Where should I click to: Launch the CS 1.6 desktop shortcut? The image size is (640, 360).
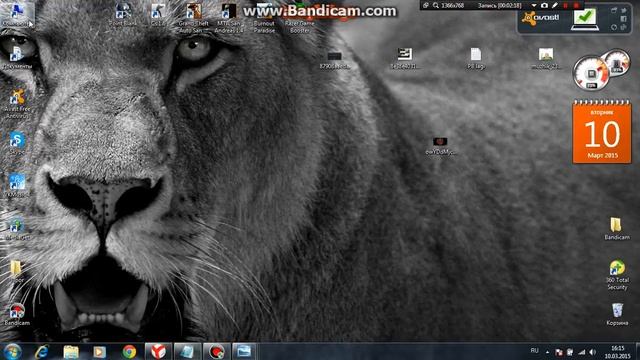pos(158,15)
